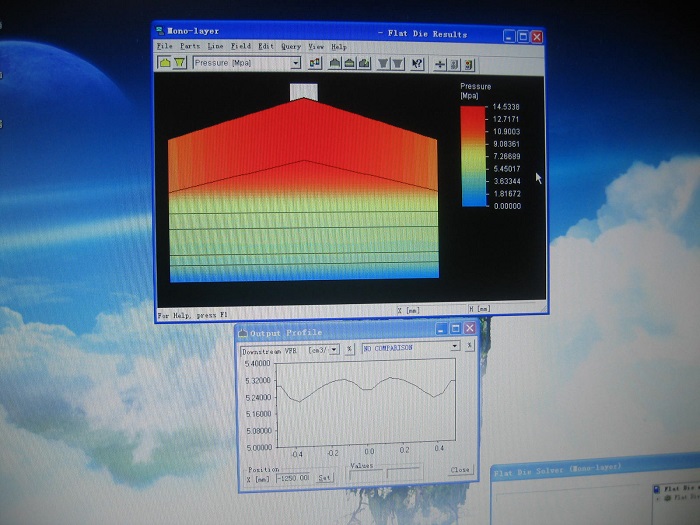Click the 'H [mm]' status bar field
This screenshot has width=700, height=525.
tap(479, 308)
